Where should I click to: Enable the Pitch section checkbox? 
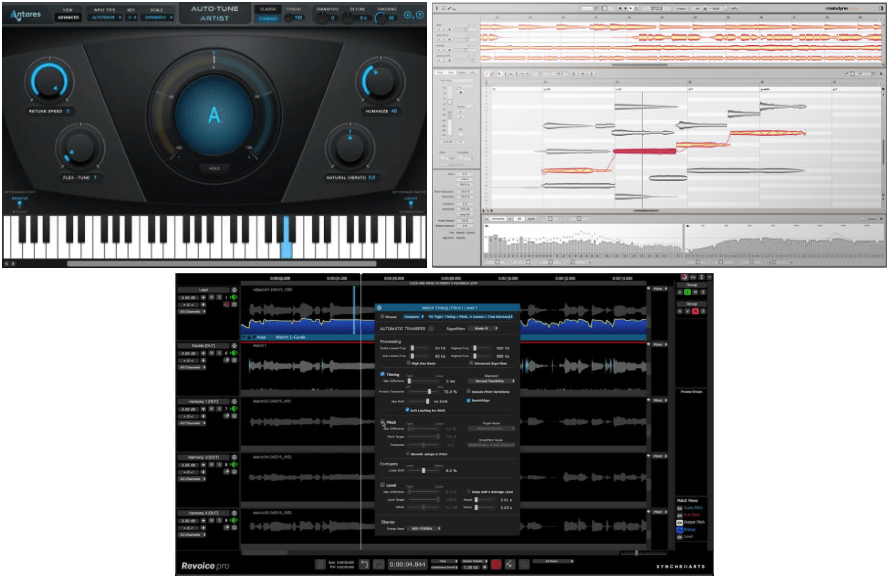click(382, 423)
